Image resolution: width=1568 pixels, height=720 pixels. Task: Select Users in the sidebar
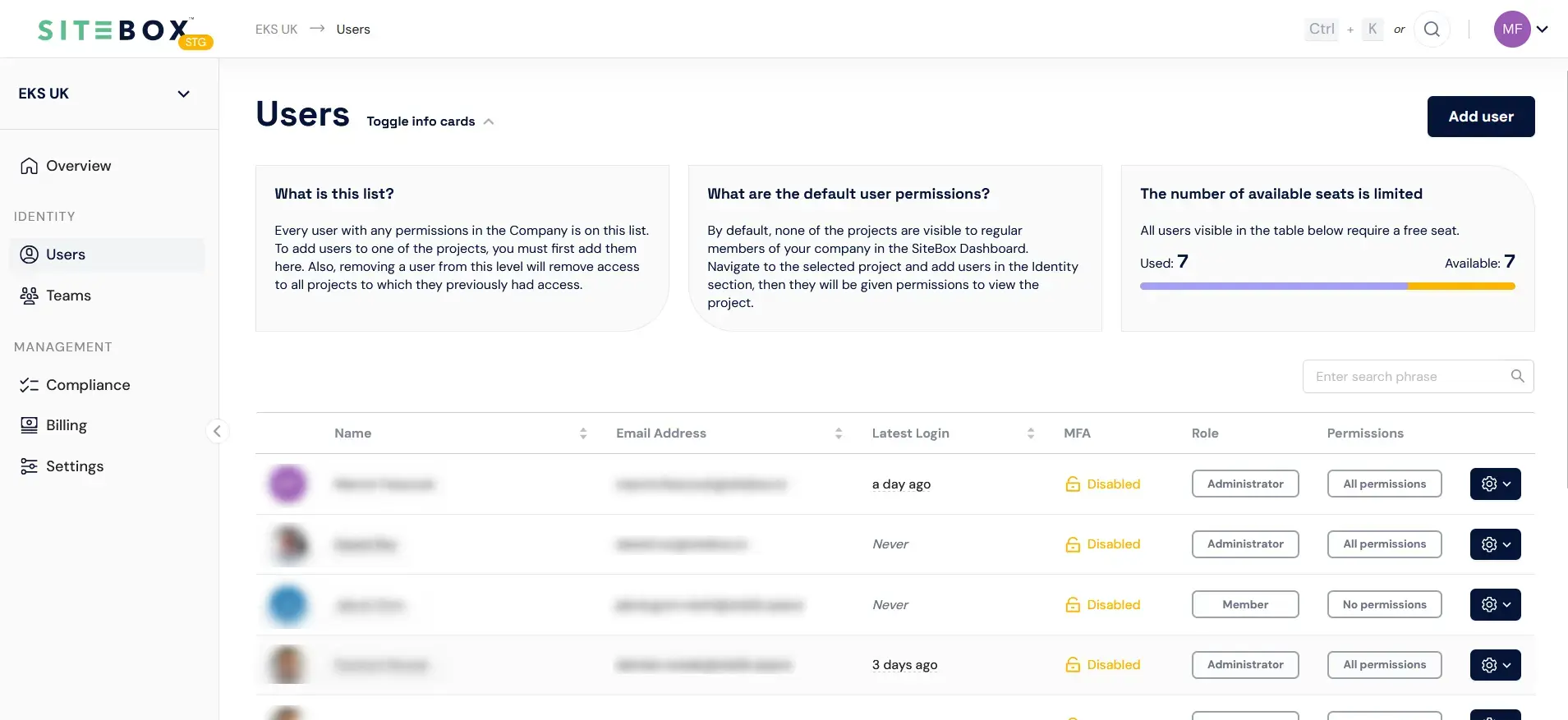[107, 255]
